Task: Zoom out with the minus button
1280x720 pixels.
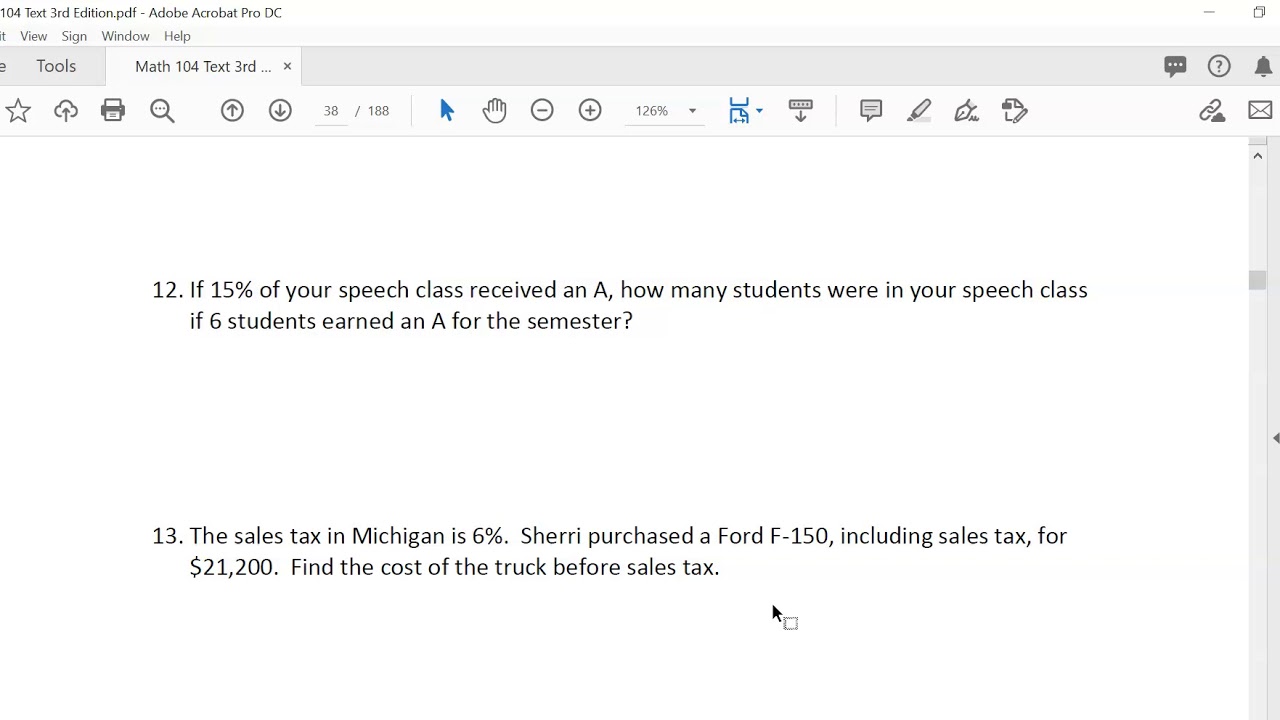Action: pyautogui.click(x=542, y=111)
